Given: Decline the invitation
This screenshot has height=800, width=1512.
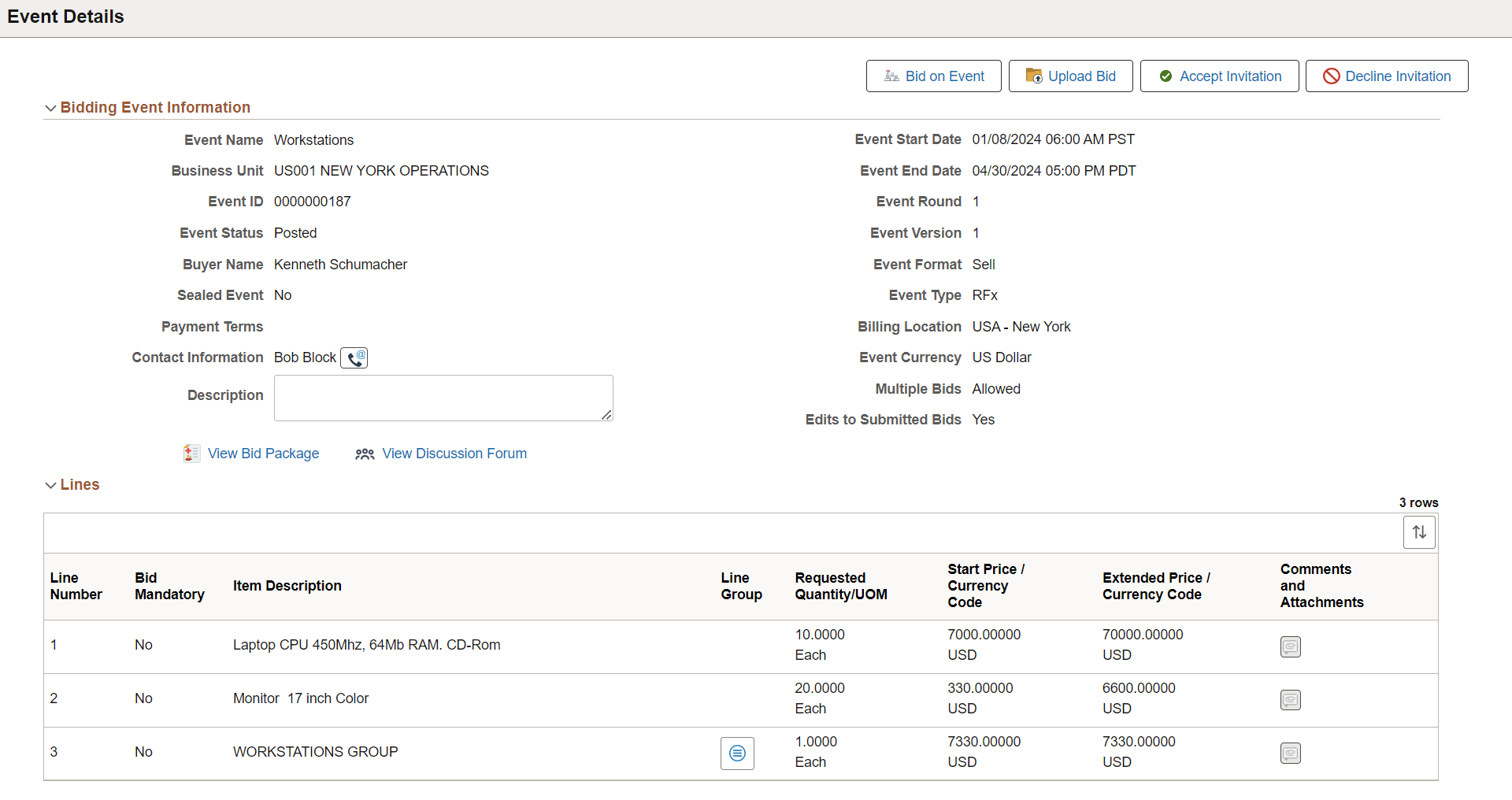Looking at the screenshot, I should [x=1387, y=76].
